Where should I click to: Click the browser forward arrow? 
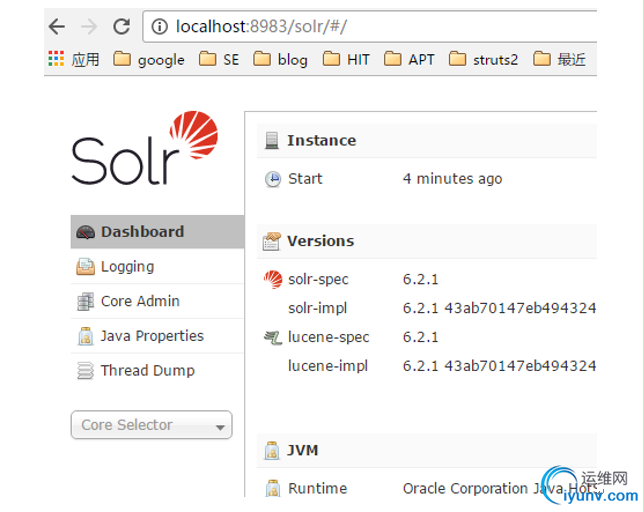(x=89, y=27)
